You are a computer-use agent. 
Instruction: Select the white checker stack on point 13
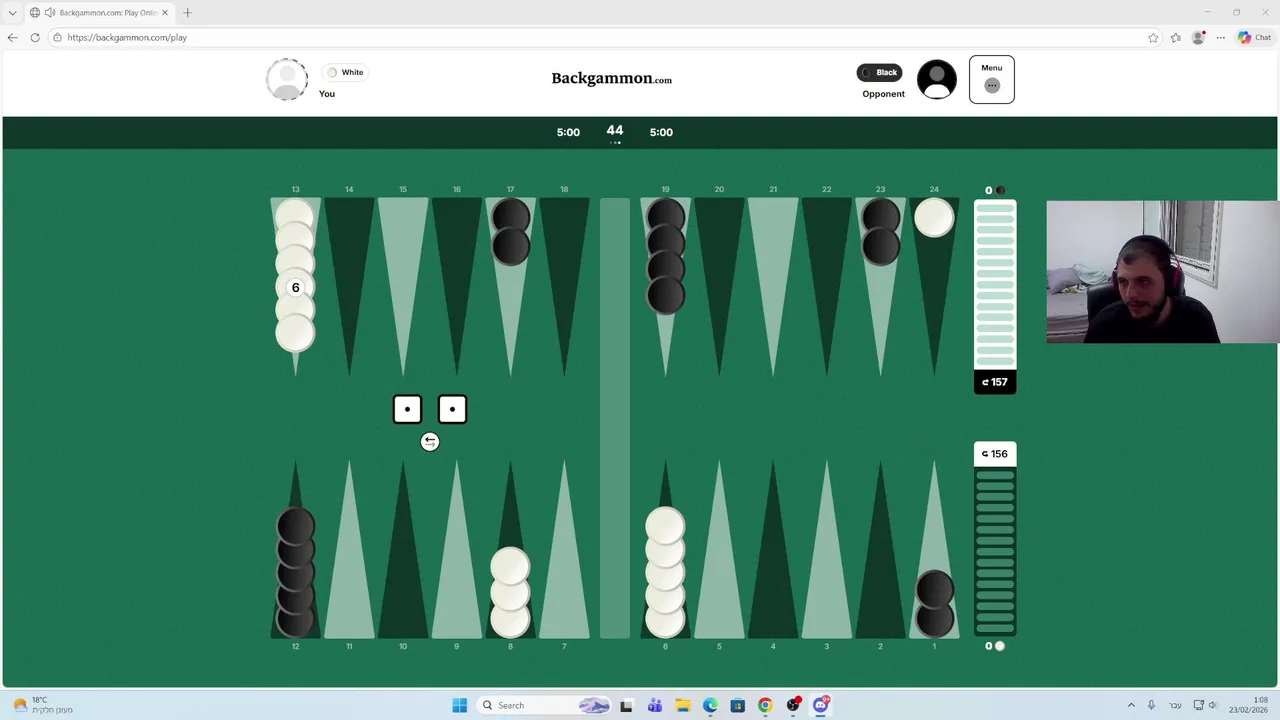295,276
